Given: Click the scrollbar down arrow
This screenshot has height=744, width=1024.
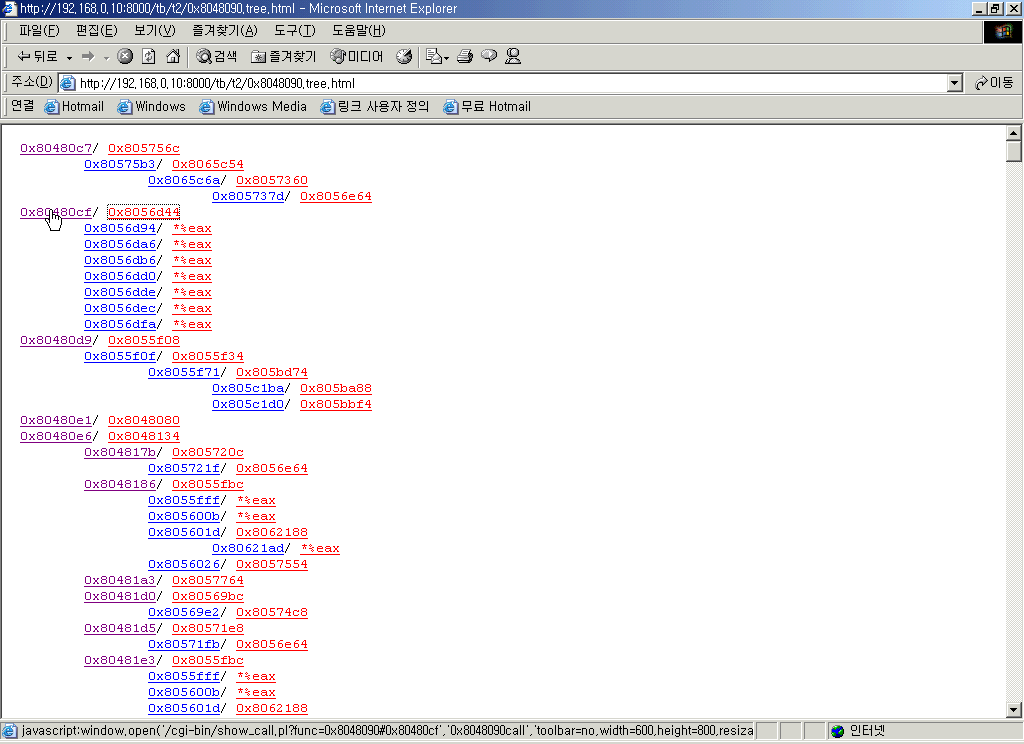Looking at the screenshot, I should pyautogui.click(x=1014, y=710).
